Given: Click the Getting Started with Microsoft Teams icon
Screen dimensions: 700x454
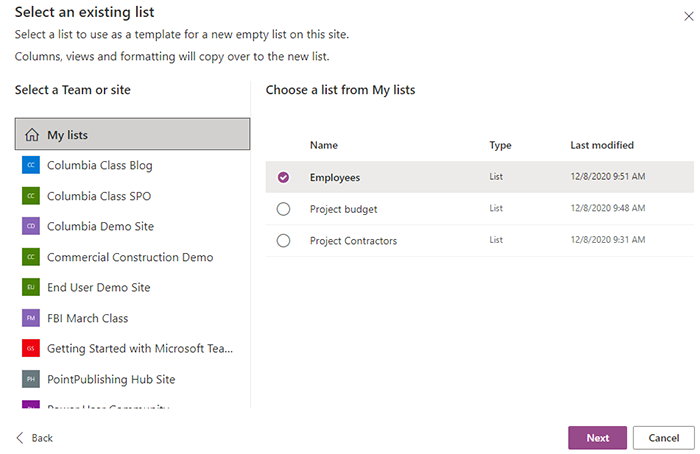Looking at the screenshot, I should tap(31, 348).
